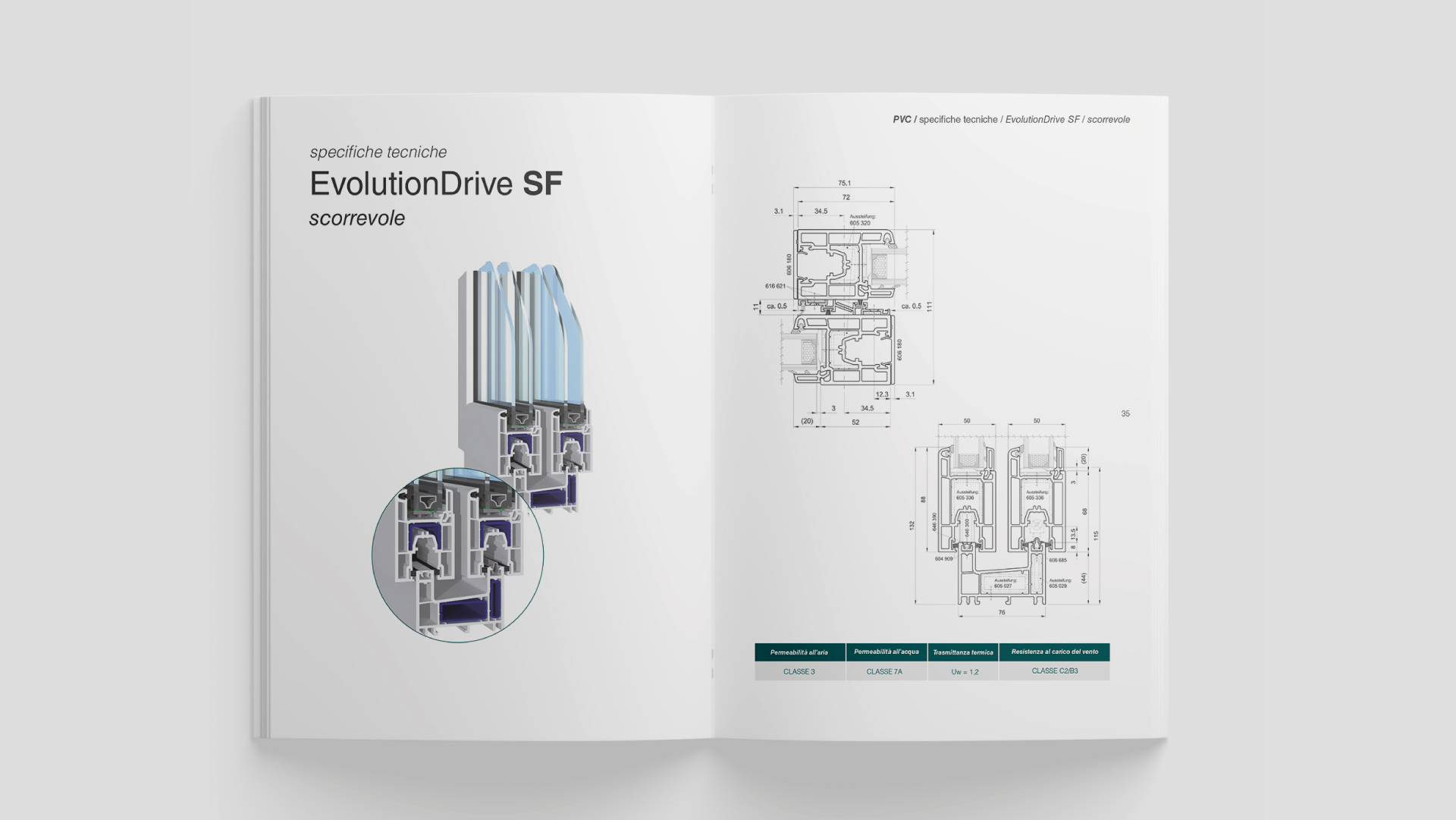This screenshot has width=1456, height=820.
Task: Click the "115" vertical dimension label
Action: [x=1096, y=536]
